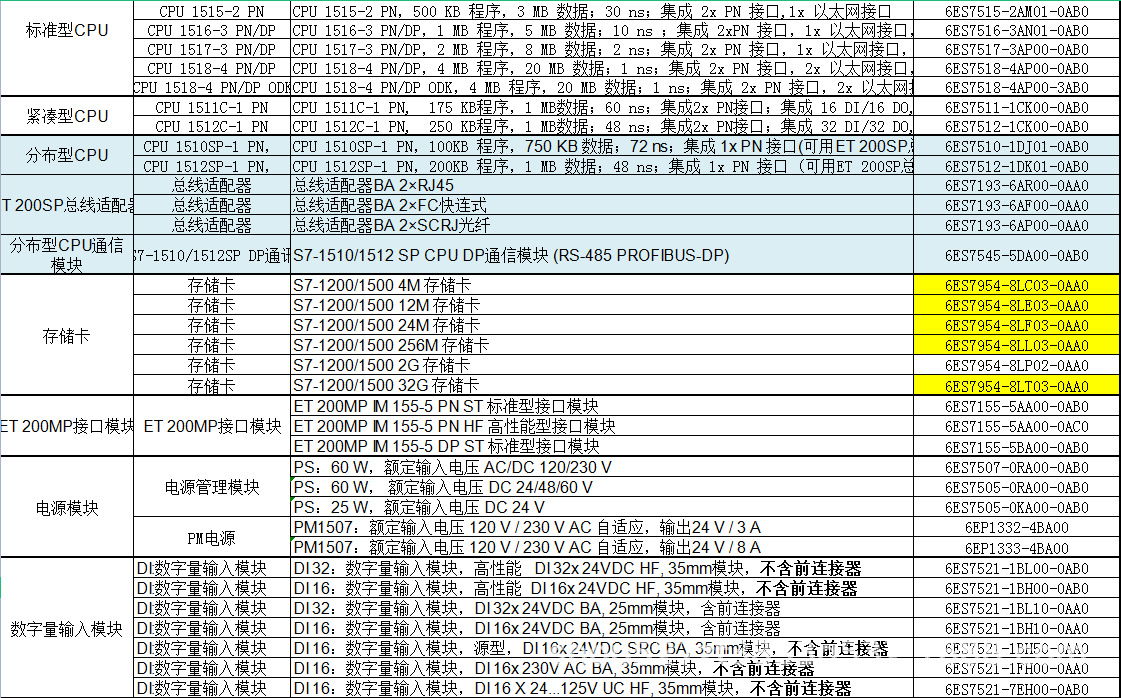Select order number 6EP1333-4BA00
The width and height of the screenshot is (1121, 698).
[1017, 549]
